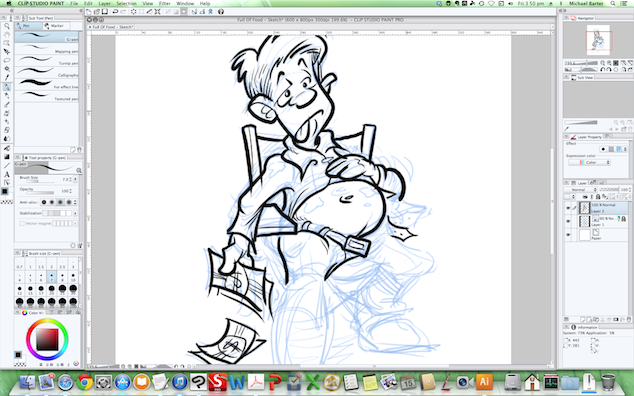Select the Lasso selection tool
Viewport: 634px width, 396px height.
click(7, 60)
